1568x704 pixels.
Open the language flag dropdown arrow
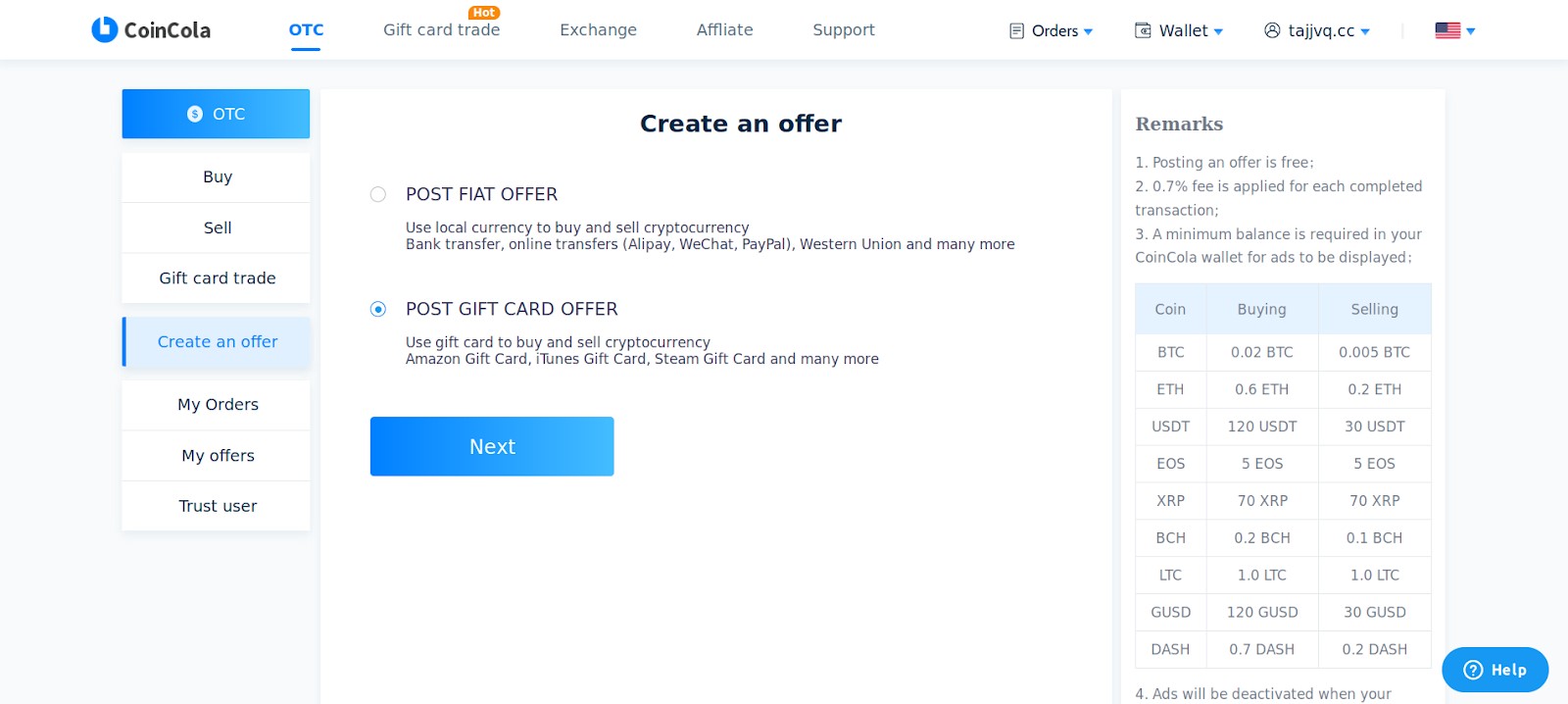point(1470,32)
